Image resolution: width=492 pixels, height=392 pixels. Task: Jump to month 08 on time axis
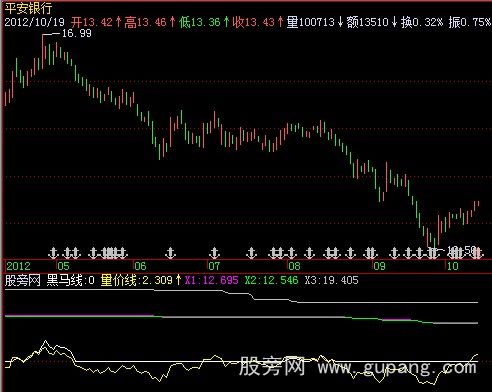tap(294, 266)
